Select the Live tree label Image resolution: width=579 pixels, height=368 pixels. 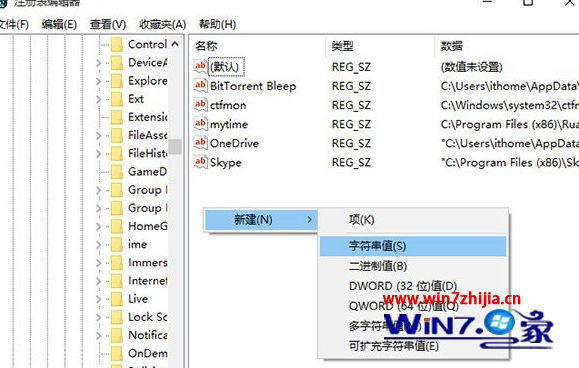point(138,299)
